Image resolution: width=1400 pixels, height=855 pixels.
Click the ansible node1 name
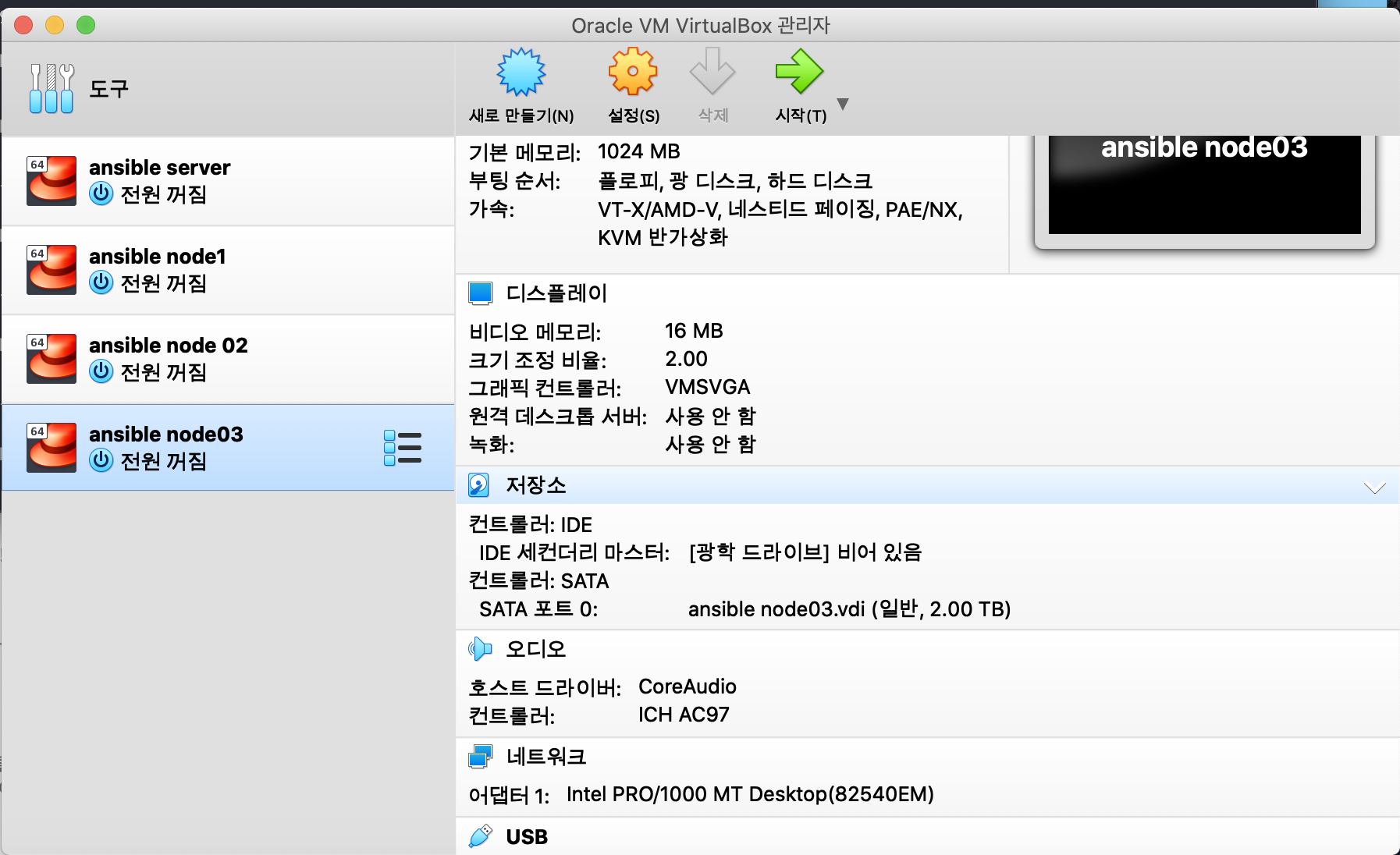(158, 257)
